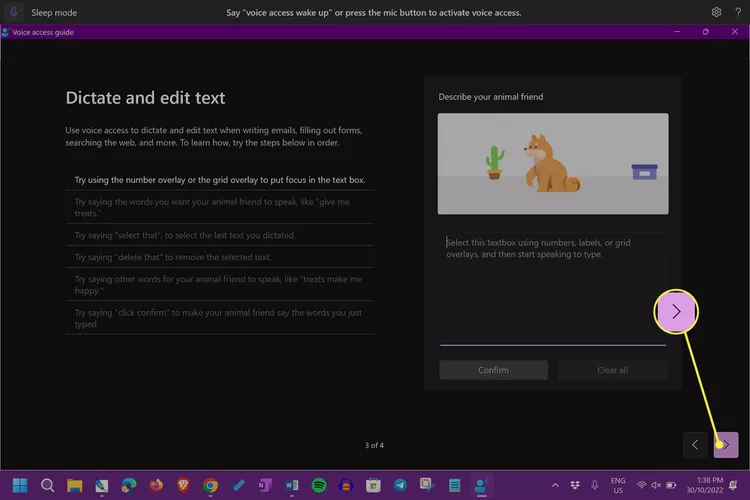Click the Shiba dog illustration
The image size is (750, 500).
[551, 164]
